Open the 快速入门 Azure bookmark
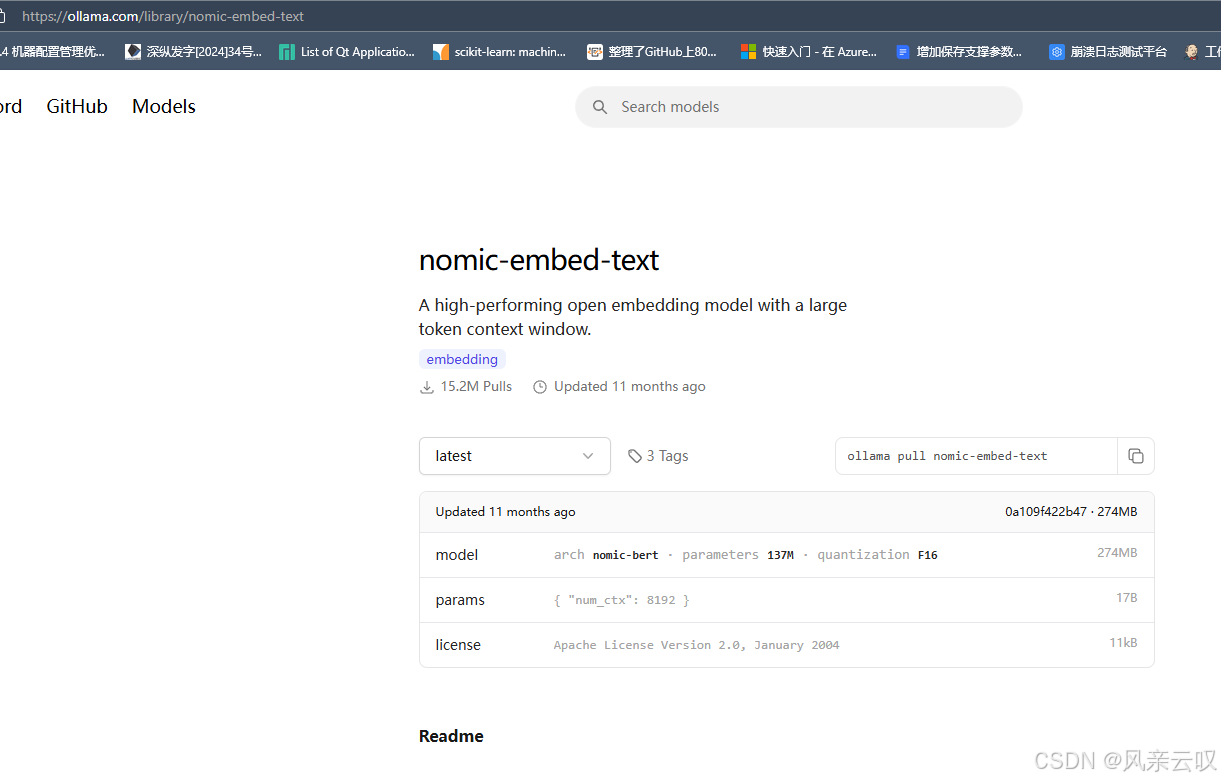The height and width of the screenshot is (780, 1221). pos(809,52)
